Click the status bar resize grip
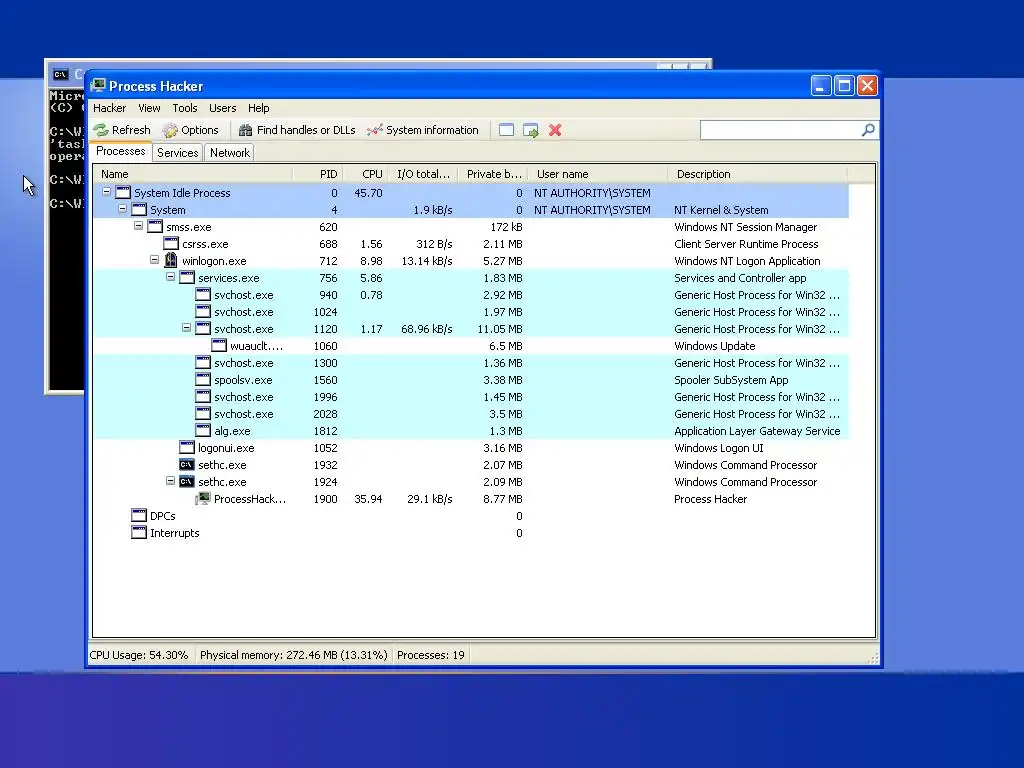1024x768 pixels. pyautogui.click(x=872, y=658)
